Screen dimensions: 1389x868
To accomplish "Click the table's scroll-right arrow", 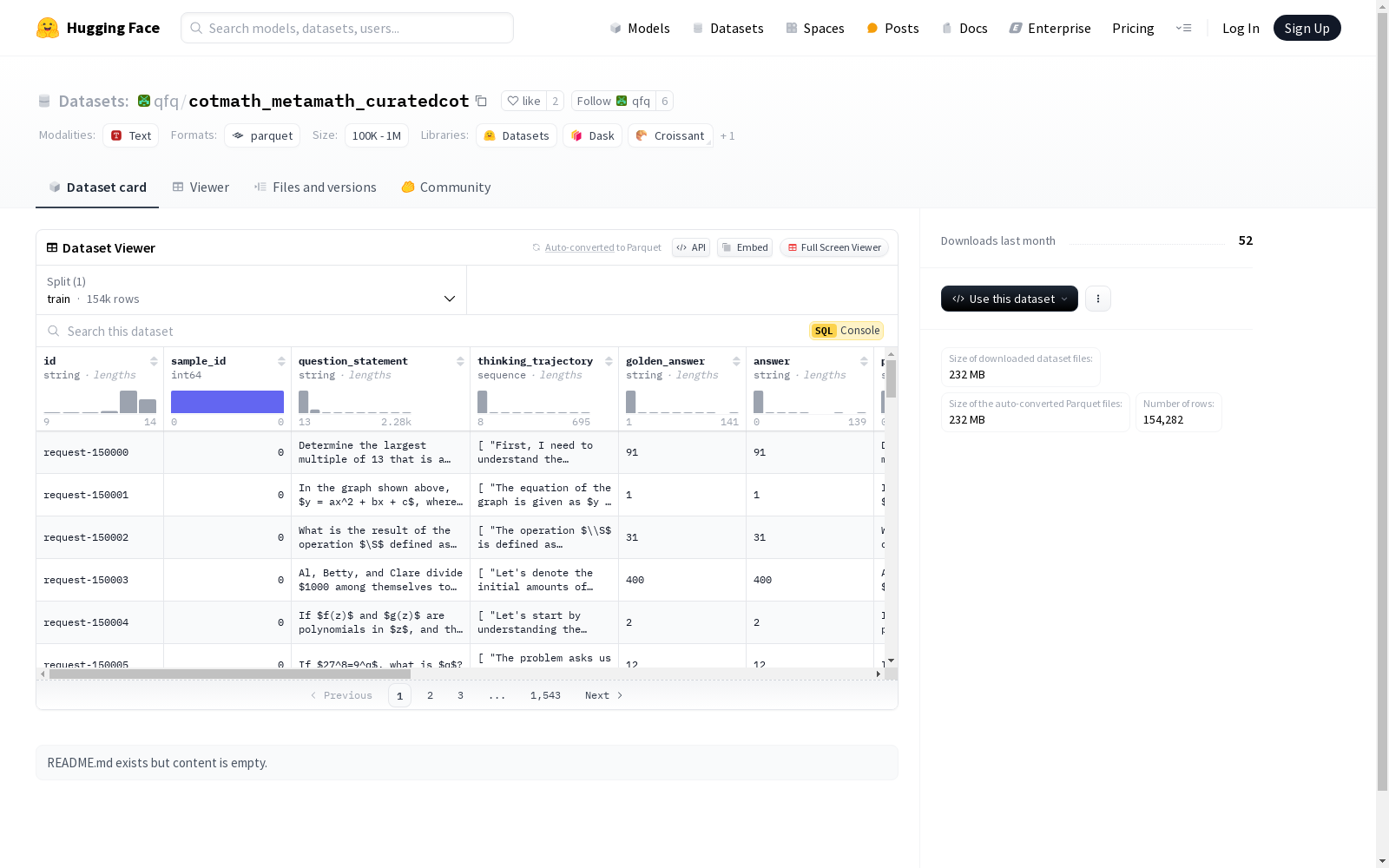I will point(878,674).
